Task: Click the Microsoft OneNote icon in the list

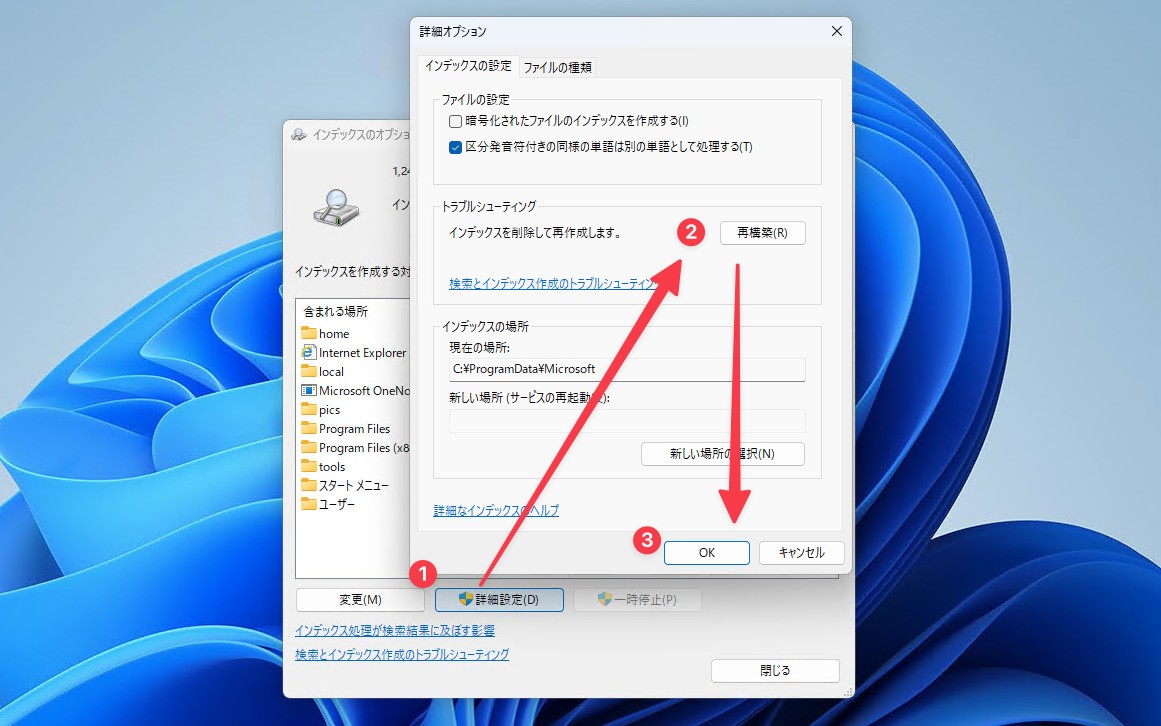Action: pyautogui.click(x=309, y=390)
